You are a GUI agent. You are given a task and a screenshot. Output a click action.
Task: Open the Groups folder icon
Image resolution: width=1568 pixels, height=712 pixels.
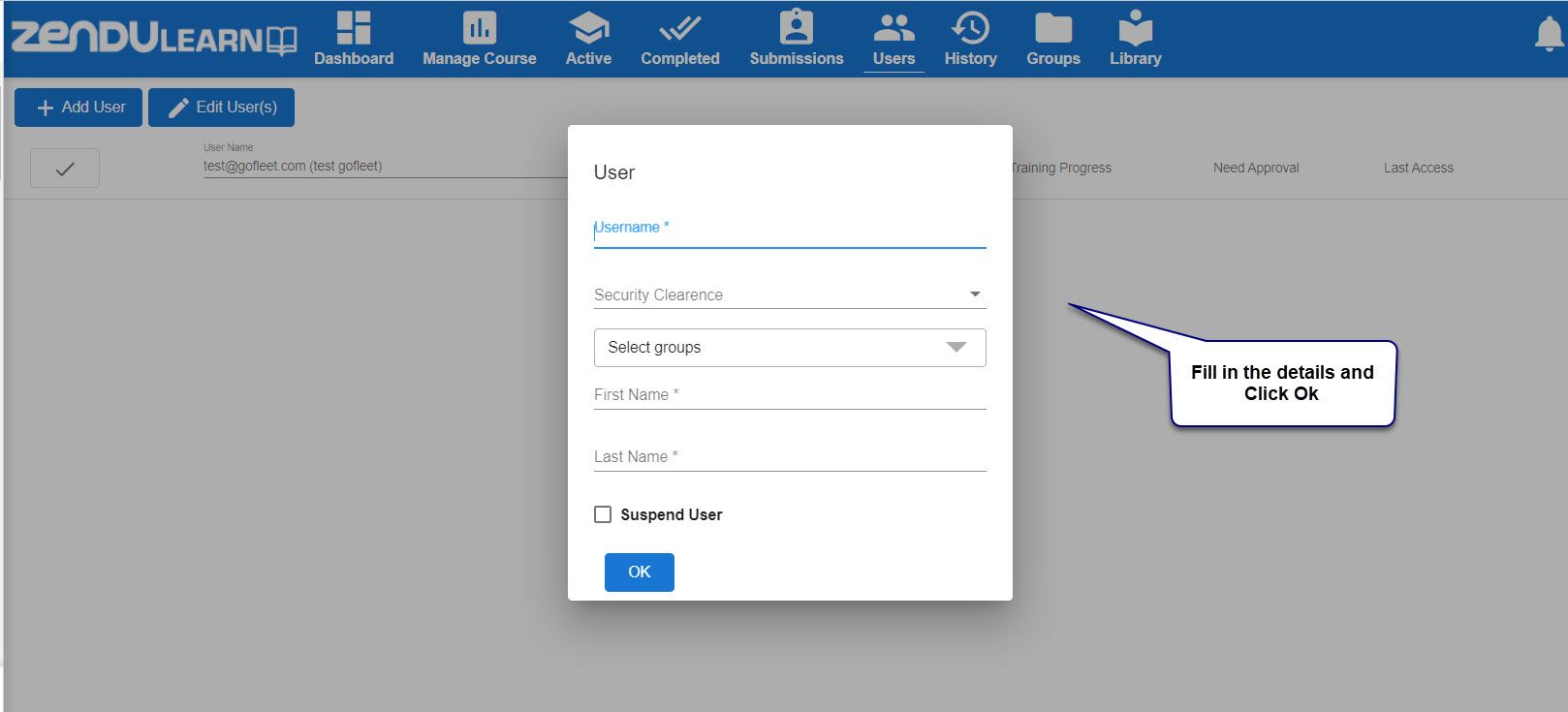pos(1053,28)
